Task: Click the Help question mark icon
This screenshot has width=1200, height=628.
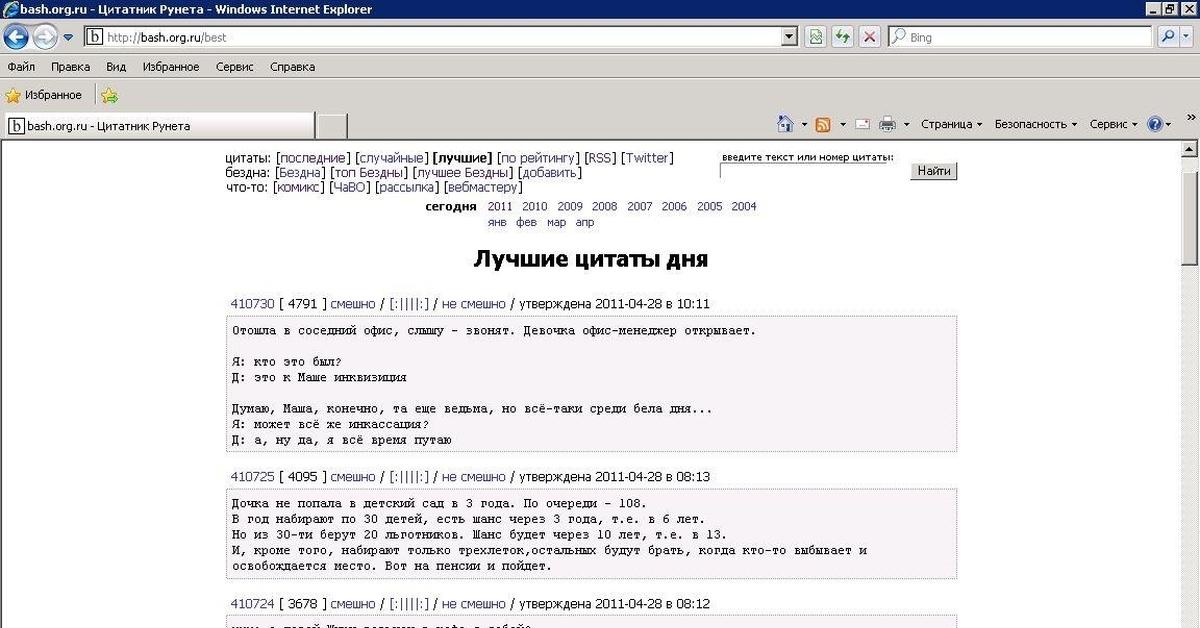Action: [x=1155, y=125]
